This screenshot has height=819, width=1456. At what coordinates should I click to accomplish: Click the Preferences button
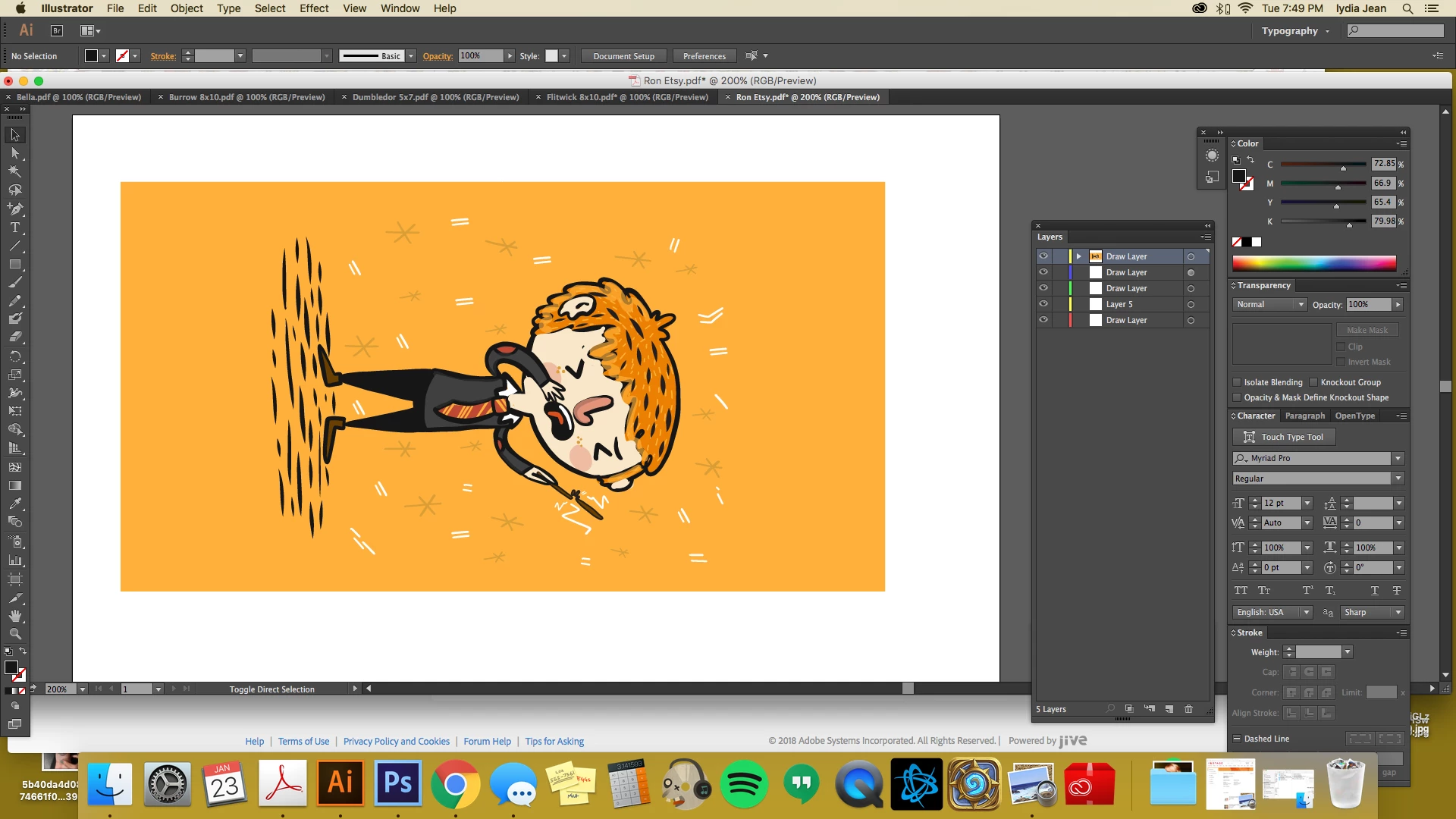[704, 56]
